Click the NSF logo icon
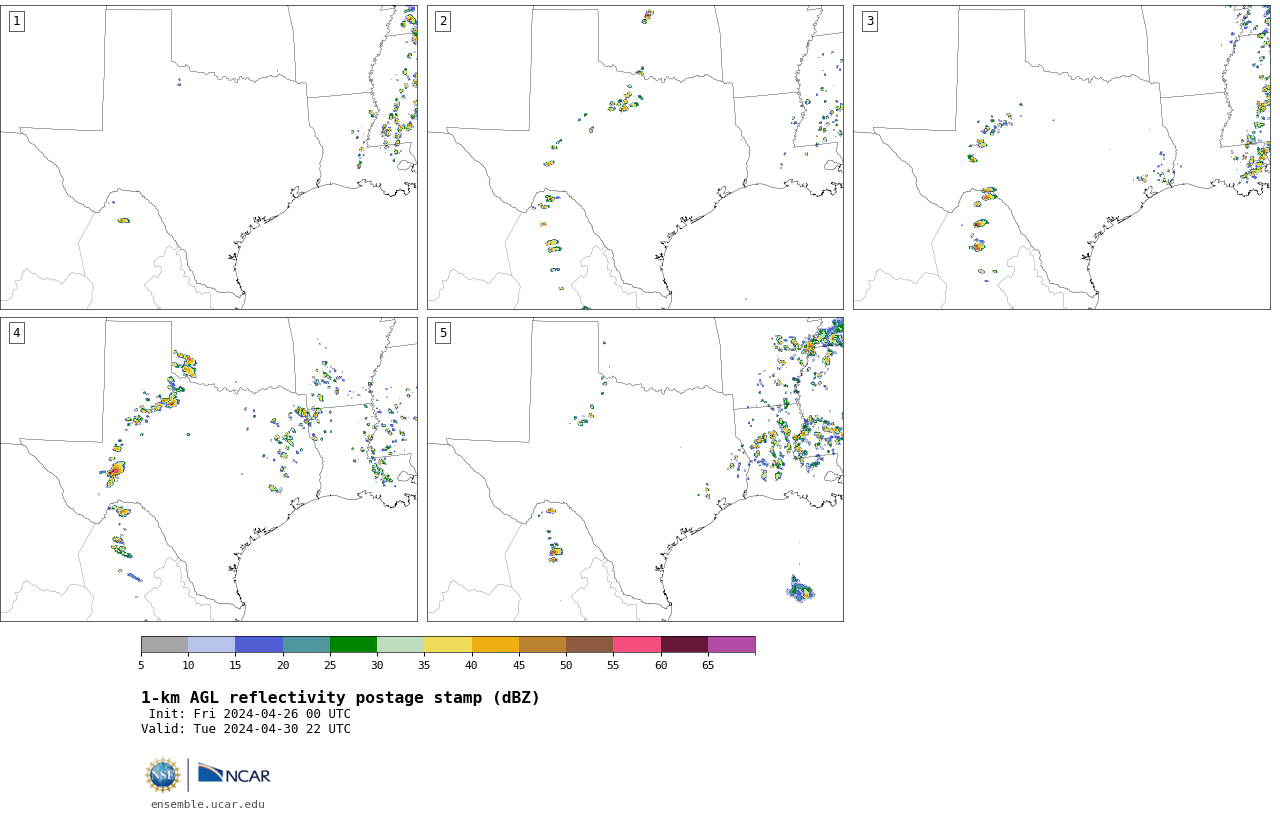The width and height of the screenshot is (1280, 815). pos(163,775)
